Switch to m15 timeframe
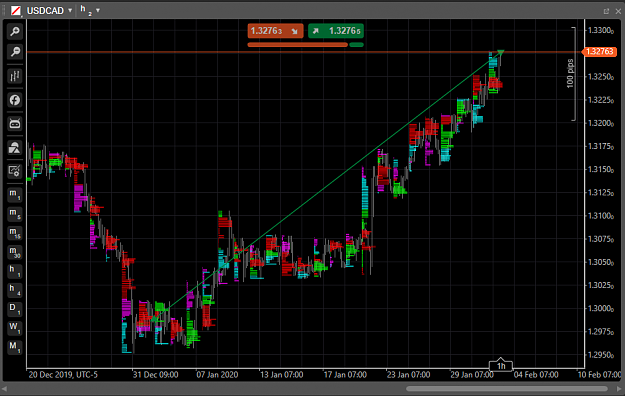The width and height of the screenshot is (625, 396). [15, 232]
